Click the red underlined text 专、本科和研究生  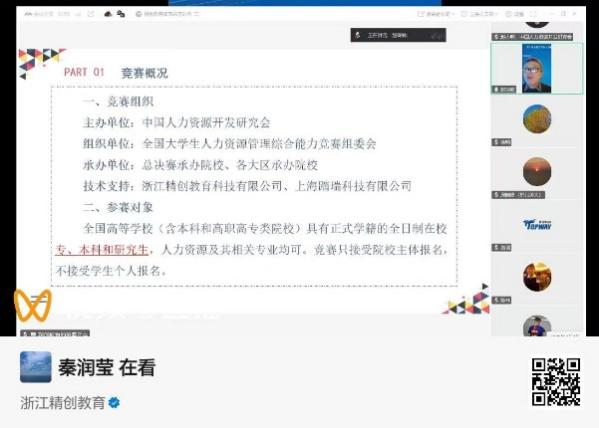[102, 250]
